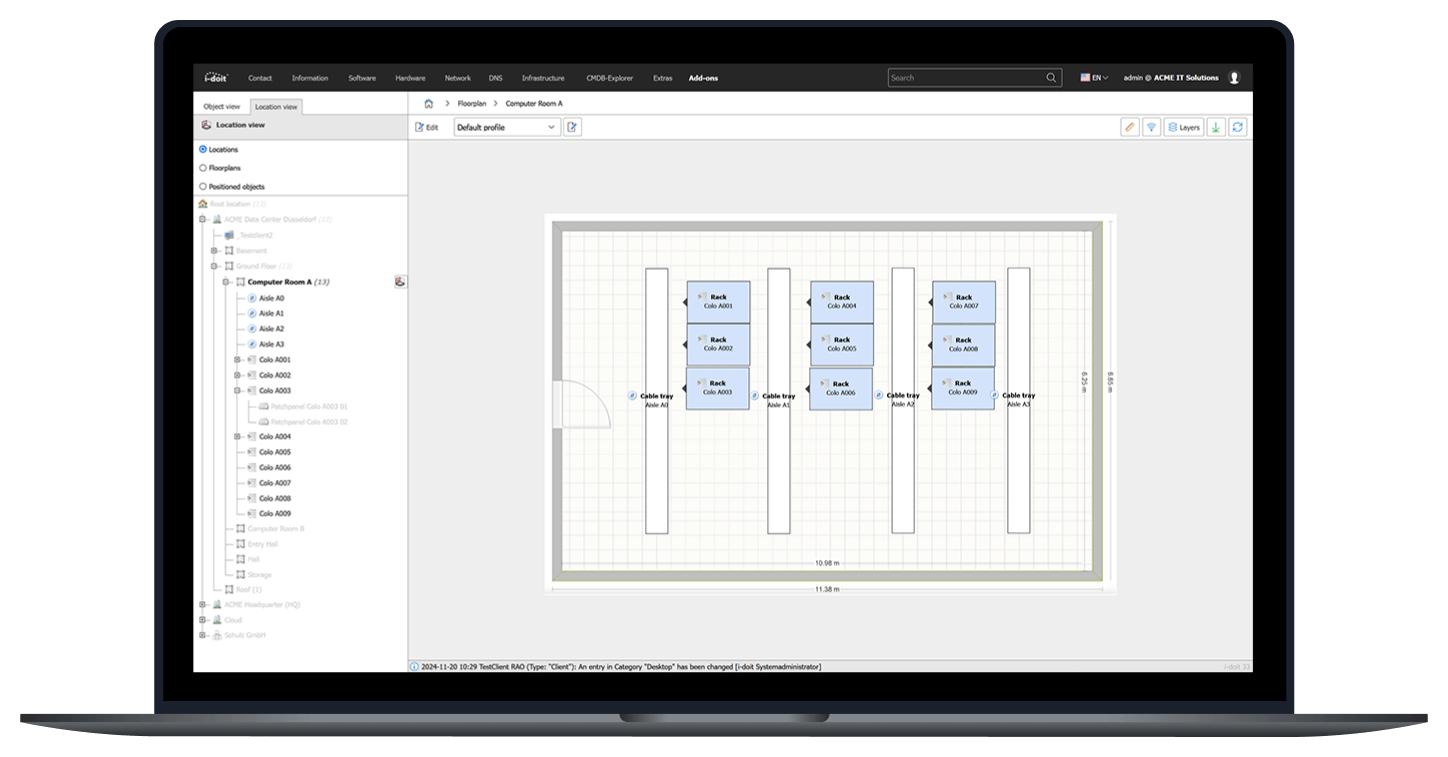Image resolution: width=1448 pixels, height=757 pixels.
Task: Click the info icon in the status bar
Action: click(x=414, y=666)
